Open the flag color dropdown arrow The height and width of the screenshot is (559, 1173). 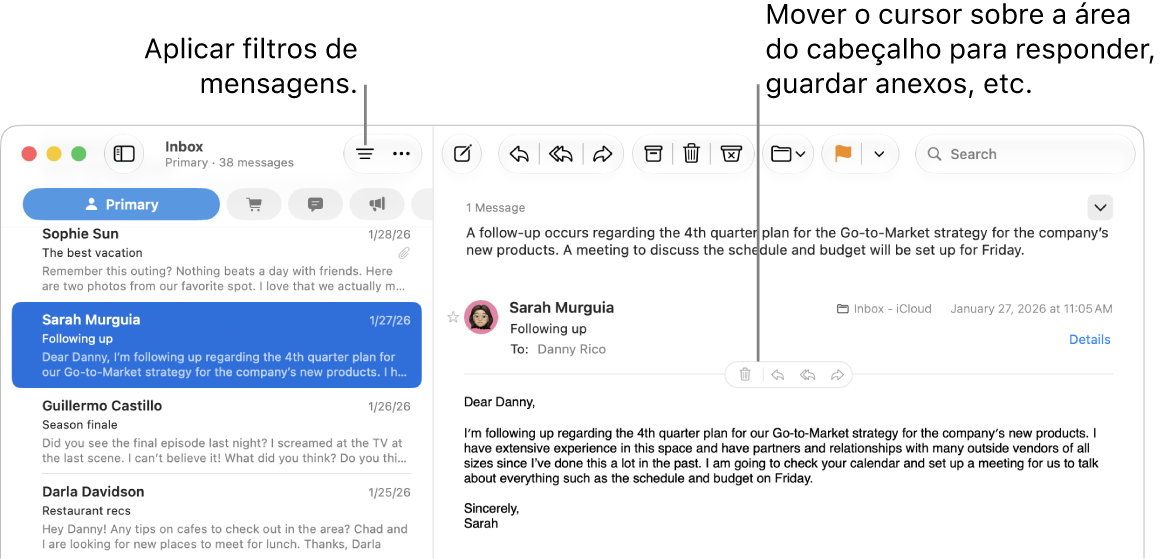[x=879, y=154]
